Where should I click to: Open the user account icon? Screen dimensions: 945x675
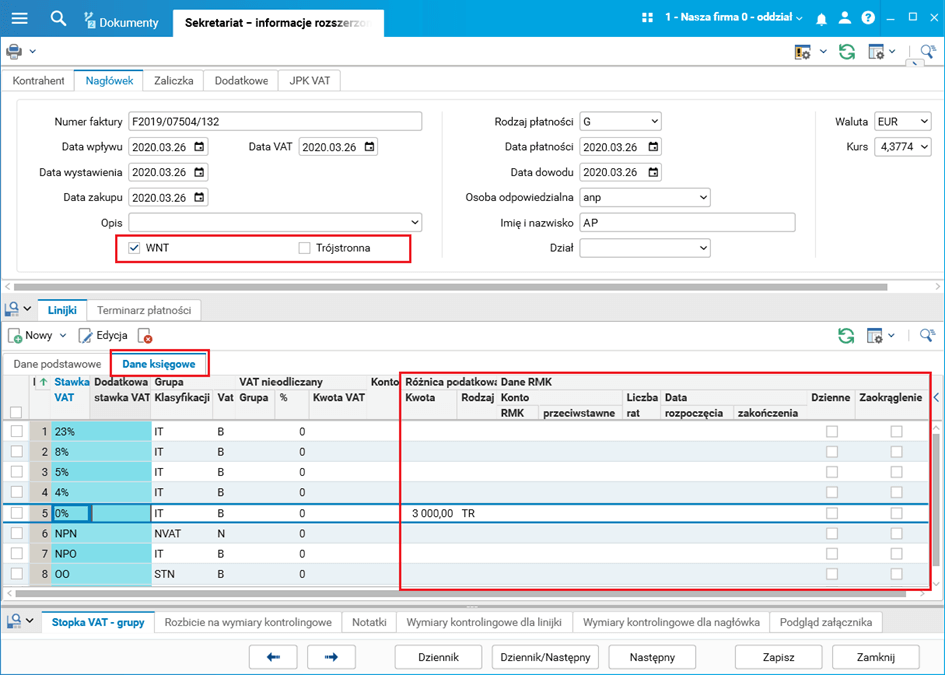(844, 19)
